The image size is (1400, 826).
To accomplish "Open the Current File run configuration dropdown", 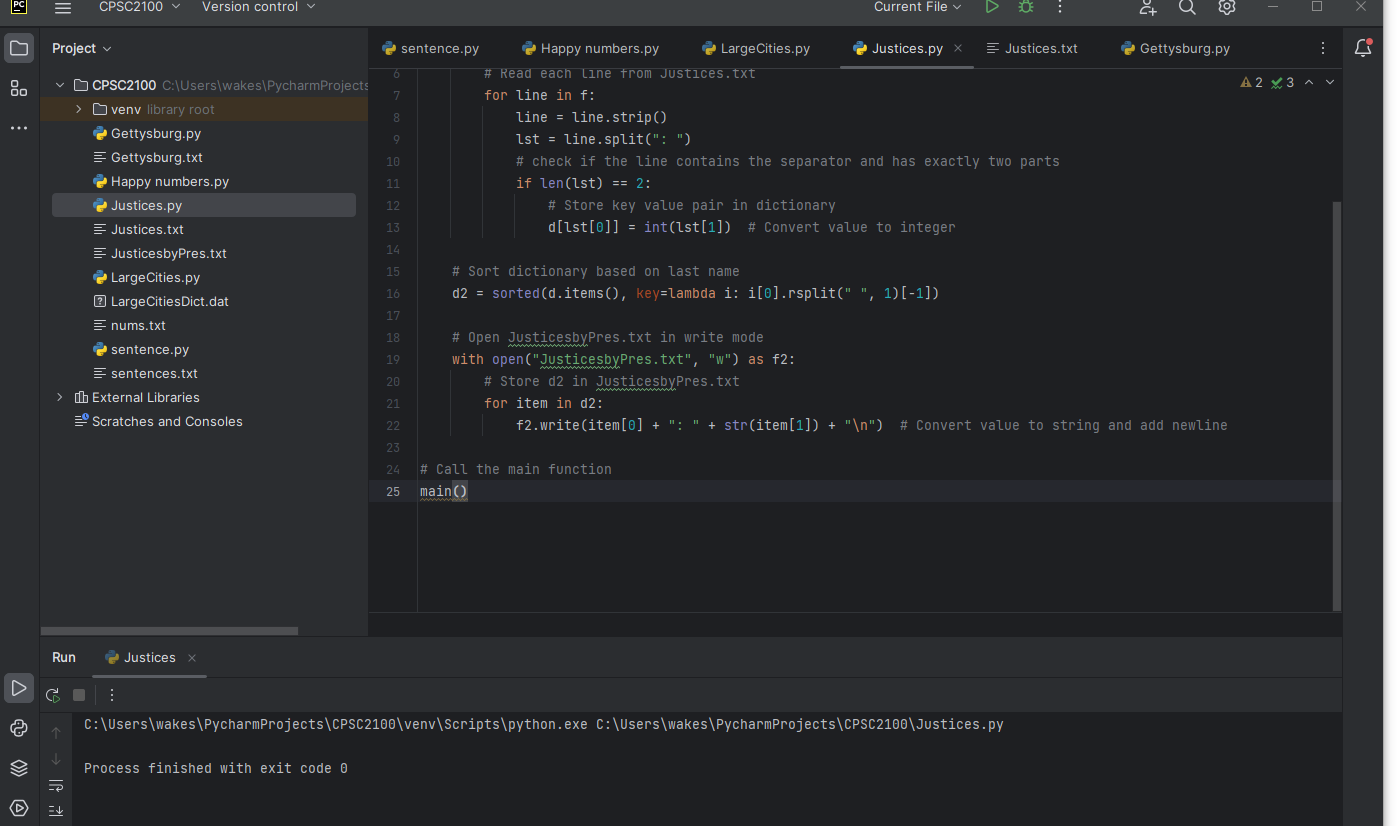I will (x=916, y=7).
